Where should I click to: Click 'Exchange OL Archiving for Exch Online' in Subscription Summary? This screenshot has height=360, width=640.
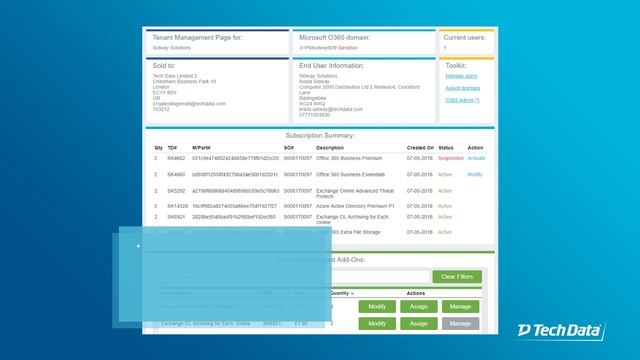click(x=352, y=220)
